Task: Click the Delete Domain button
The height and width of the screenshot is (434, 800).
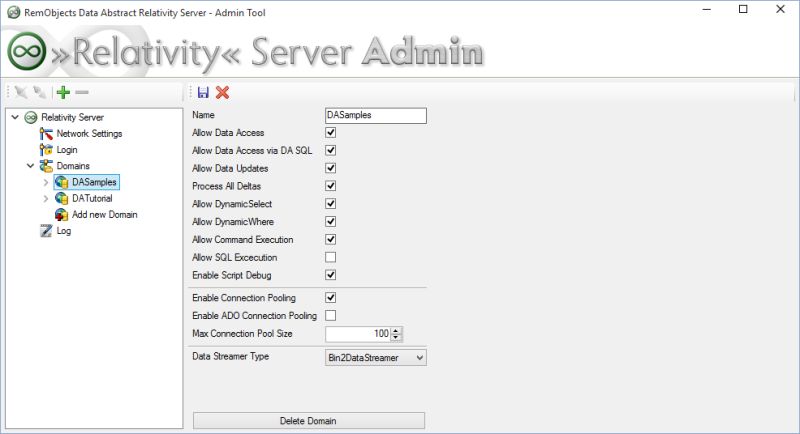Action: [309, 421]
